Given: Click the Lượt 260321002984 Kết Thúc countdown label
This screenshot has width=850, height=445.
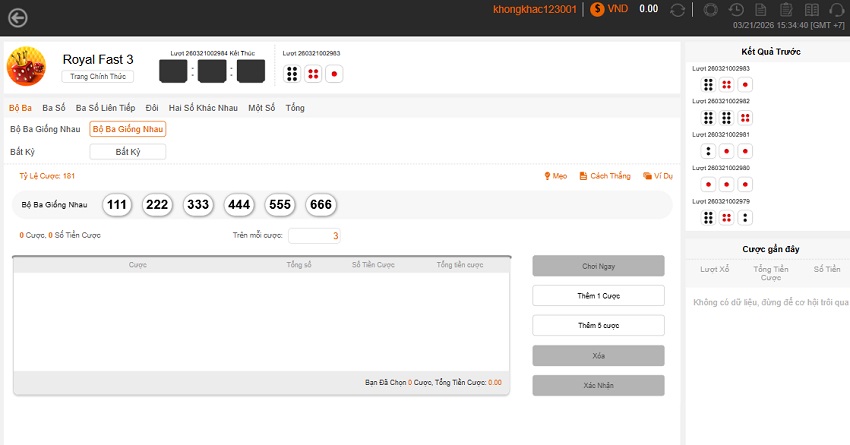Looking at the screenshot, I should click(212, 54).
